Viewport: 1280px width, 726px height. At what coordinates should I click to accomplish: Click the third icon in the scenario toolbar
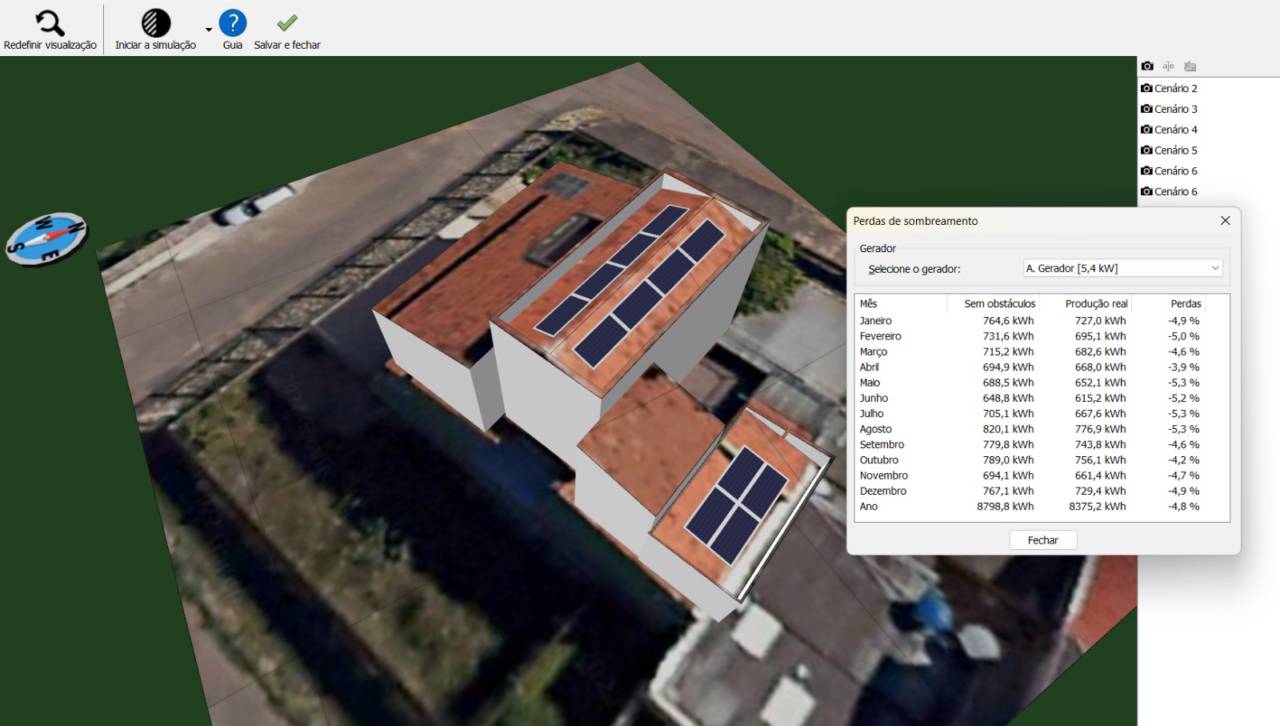[1190, 66]
